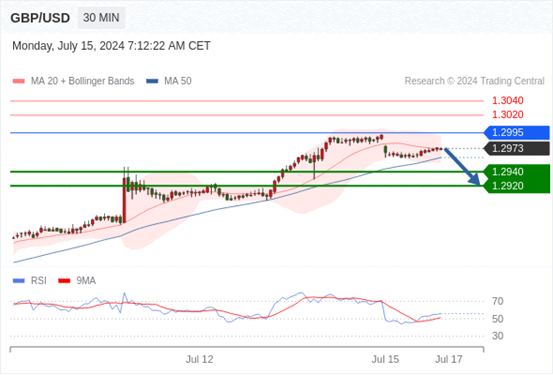Image resolution: width=553 pixels, height=375 pixels.
Task: Click the GBP/USD pair title
Action: click(x=40, y=18)
